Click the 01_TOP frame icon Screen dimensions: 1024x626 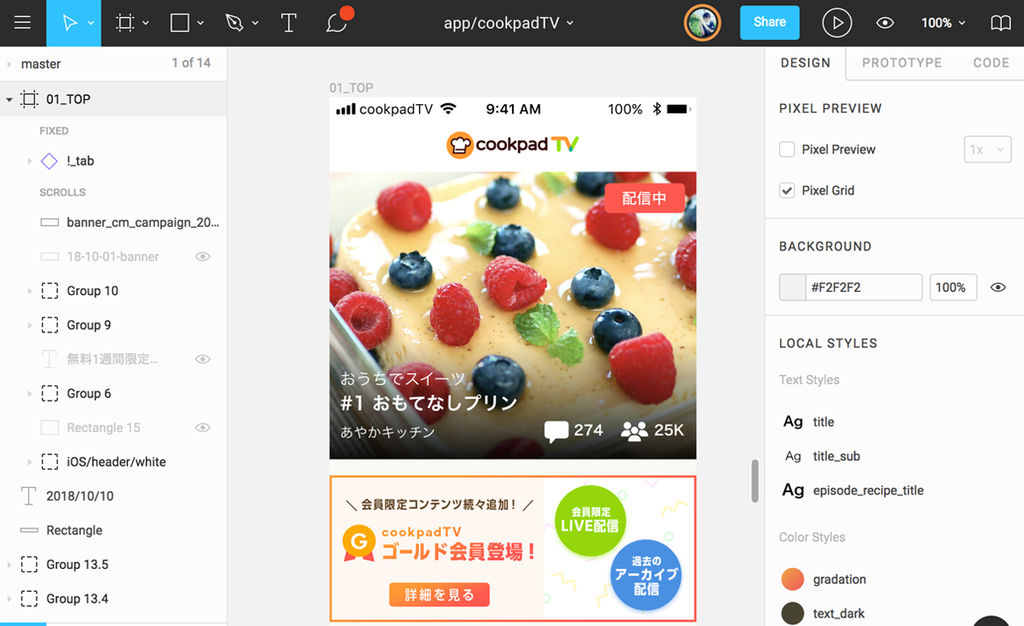tap(29, 99)
